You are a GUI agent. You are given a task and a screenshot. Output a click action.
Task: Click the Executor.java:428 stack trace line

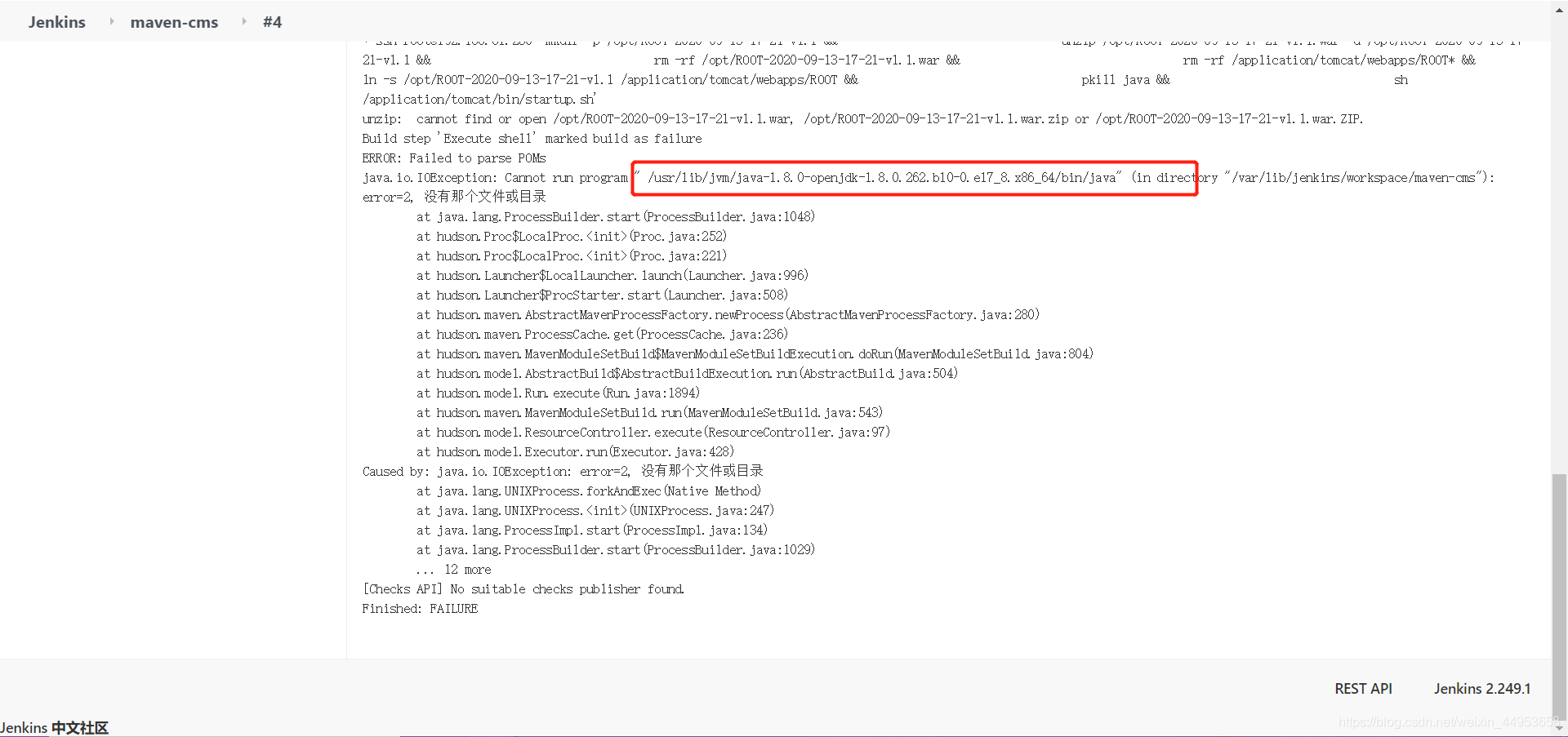pyautogui.click(x=576, y=452)
